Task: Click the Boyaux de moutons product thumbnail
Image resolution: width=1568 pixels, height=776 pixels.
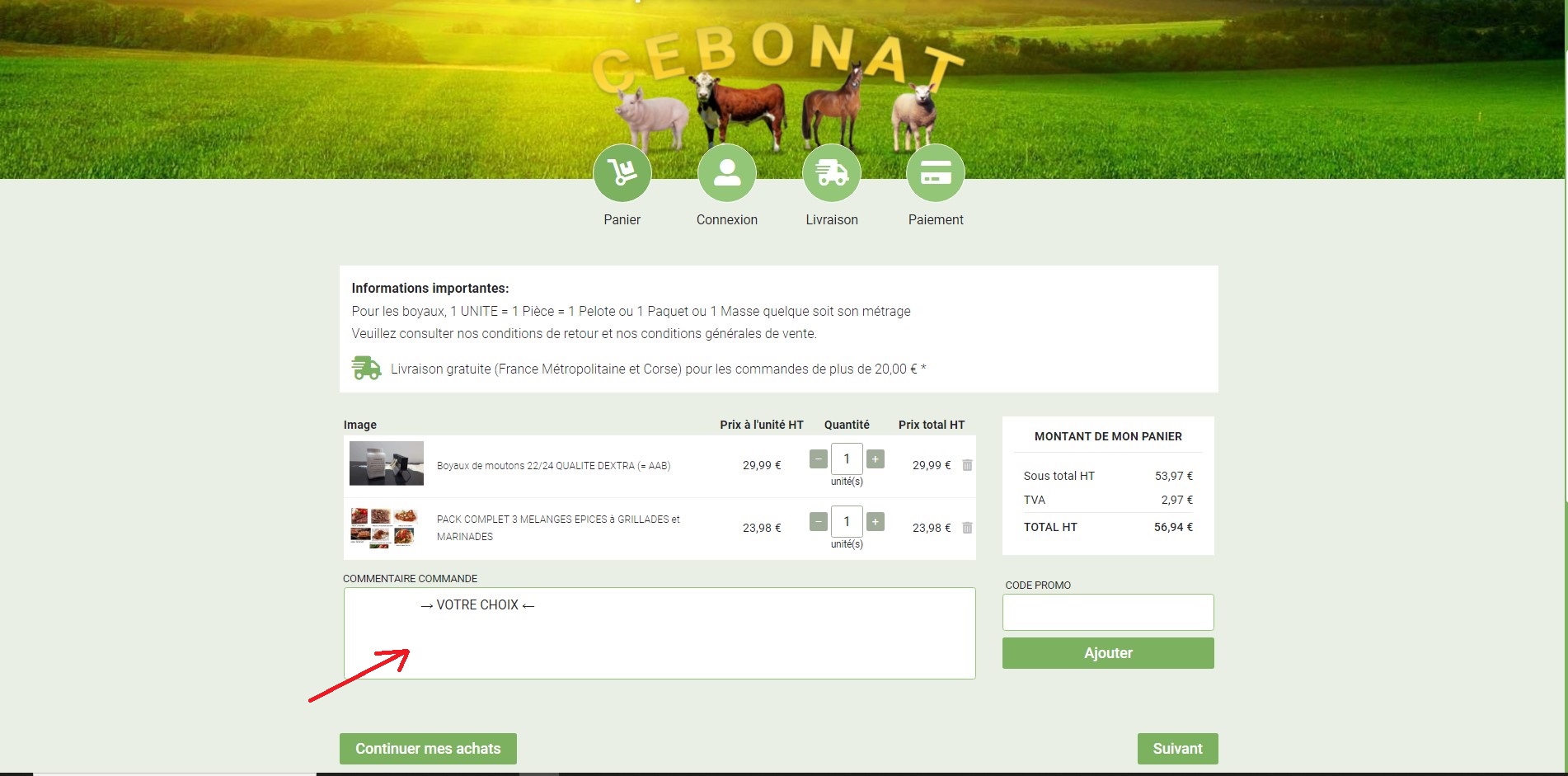Action: (x=387, y=463)
